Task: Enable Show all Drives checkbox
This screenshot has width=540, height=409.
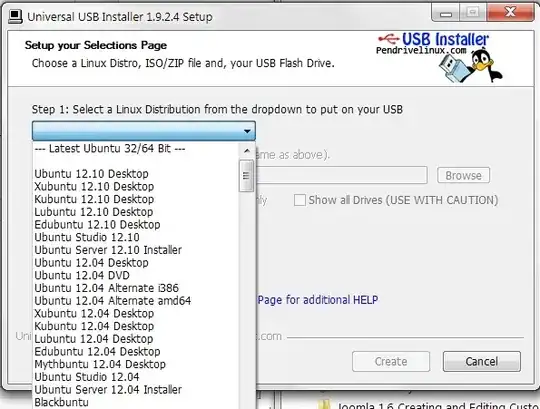Action: [x=300, y=200]
